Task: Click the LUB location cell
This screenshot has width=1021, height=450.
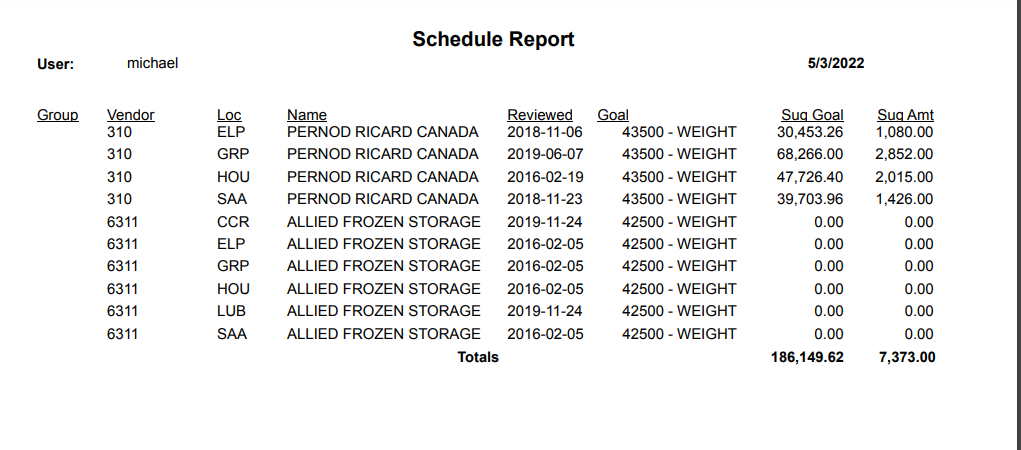Action: point(231,311)
